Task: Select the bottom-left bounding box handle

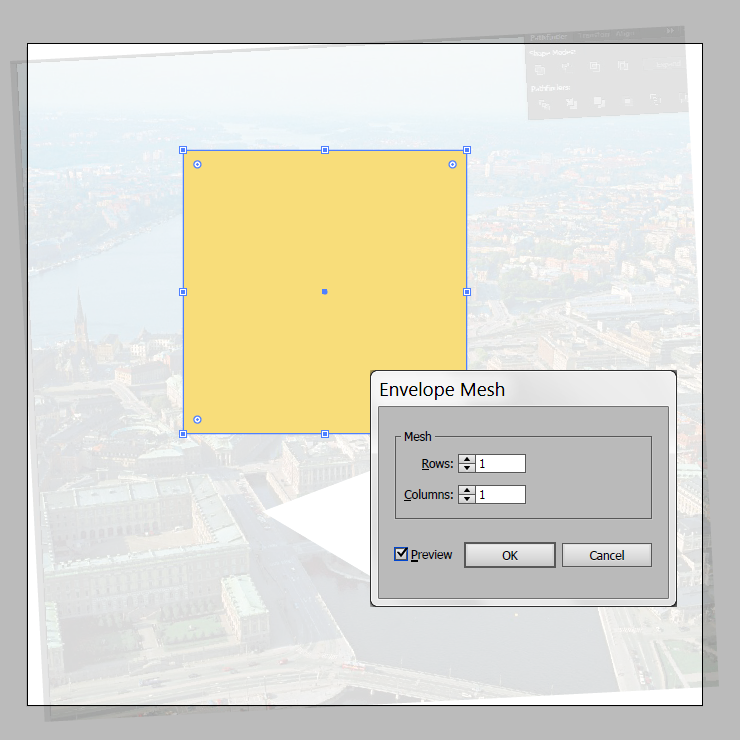Action: [183, 434]
